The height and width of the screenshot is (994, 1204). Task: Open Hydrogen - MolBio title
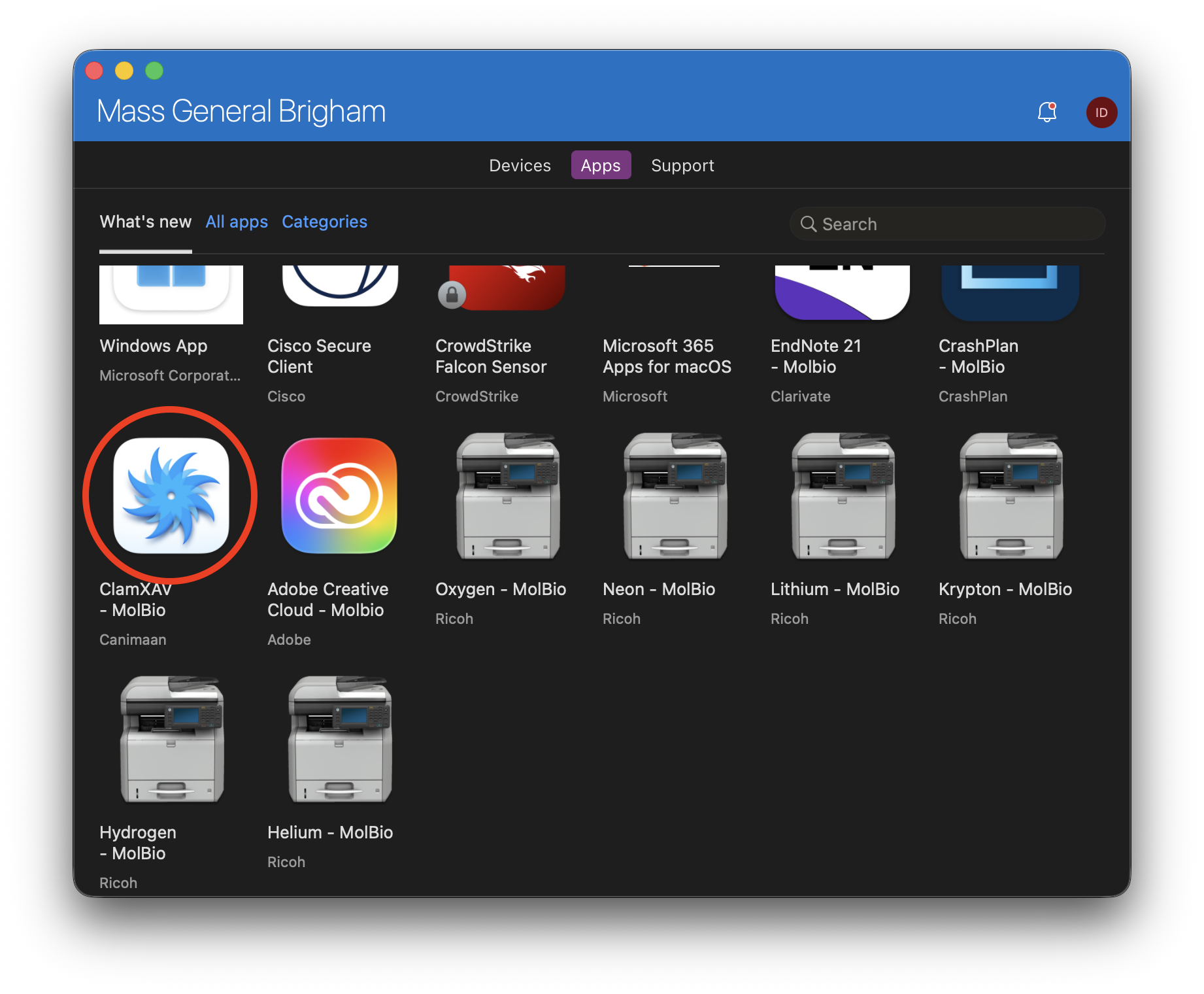pyautogui.click(x=138, y=843)
